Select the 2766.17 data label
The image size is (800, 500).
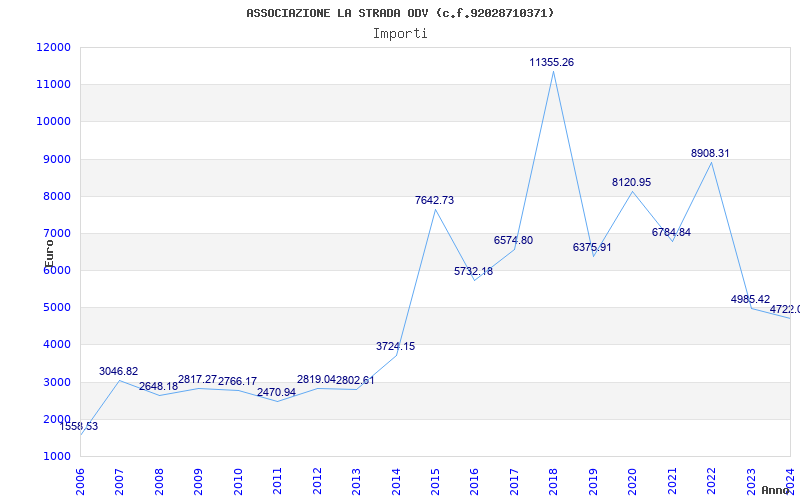point(237,381)
